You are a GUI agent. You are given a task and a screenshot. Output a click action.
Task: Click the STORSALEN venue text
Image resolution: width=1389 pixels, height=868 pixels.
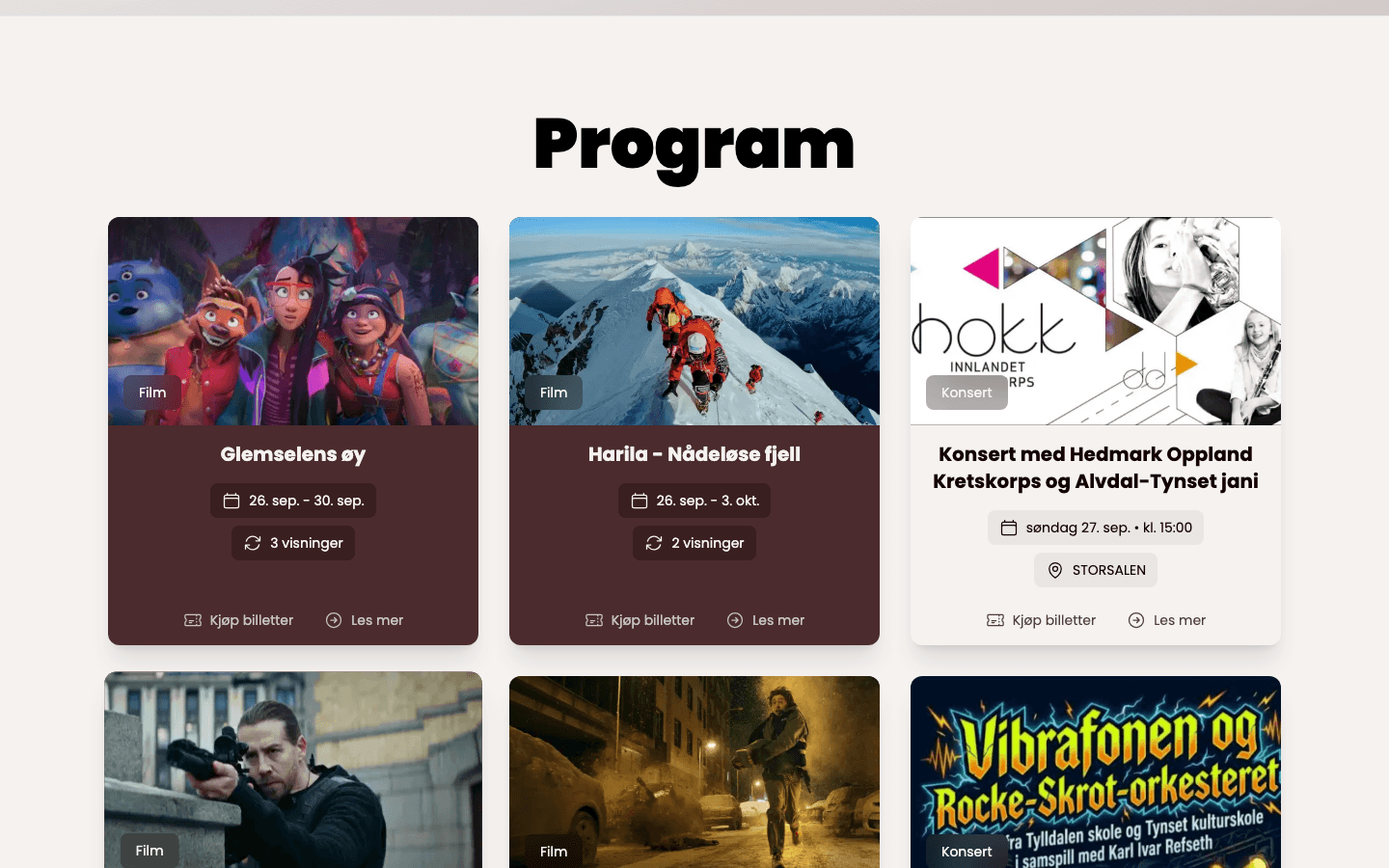click(1109, 570)
